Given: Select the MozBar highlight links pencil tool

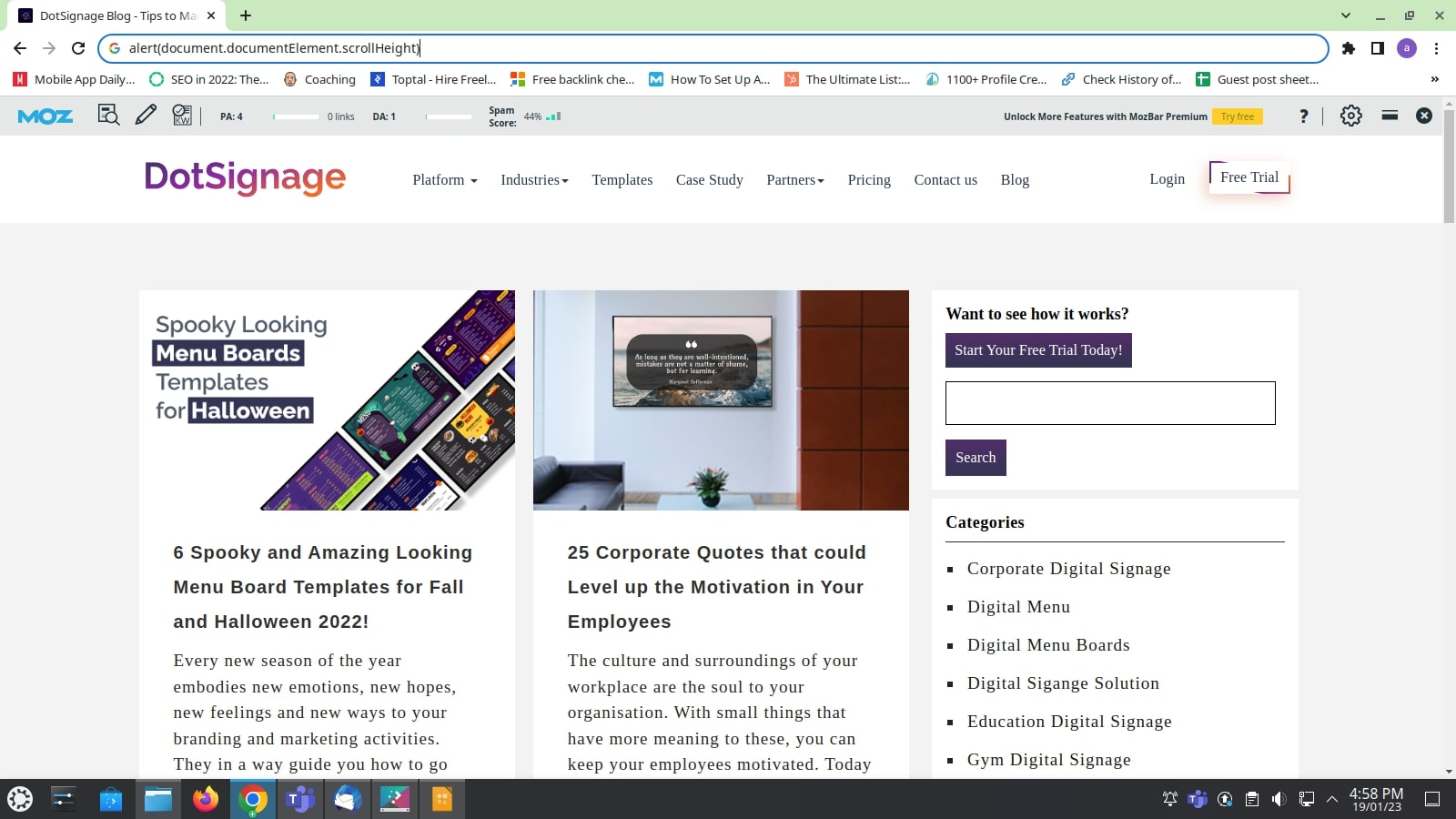Looking at the screenshot, I should pyautogui.click(x=146, y=116).
